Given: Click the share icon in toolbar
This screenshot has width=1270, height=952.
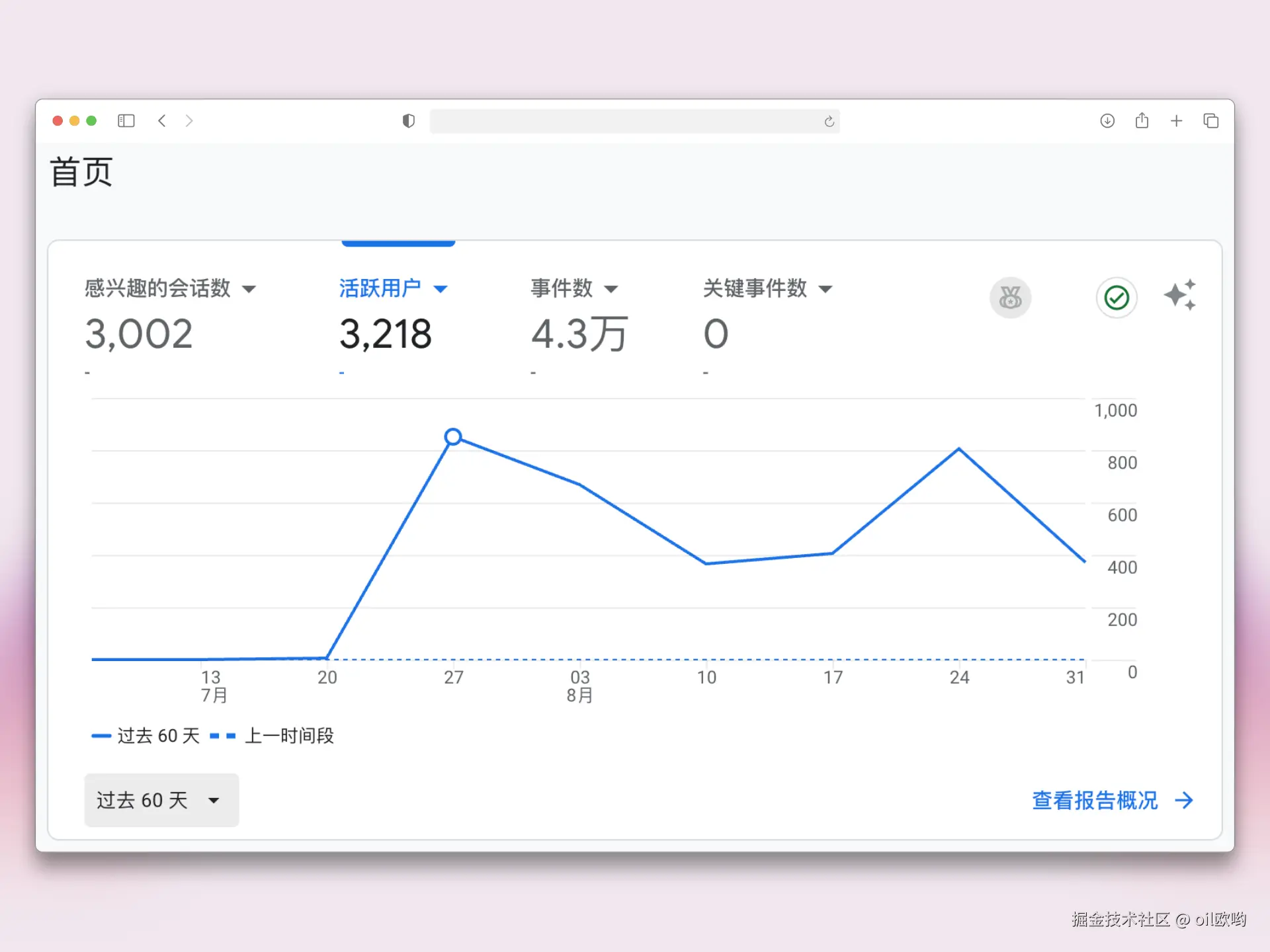Looking at the screenshot, I should click(x=1142, y=121).
